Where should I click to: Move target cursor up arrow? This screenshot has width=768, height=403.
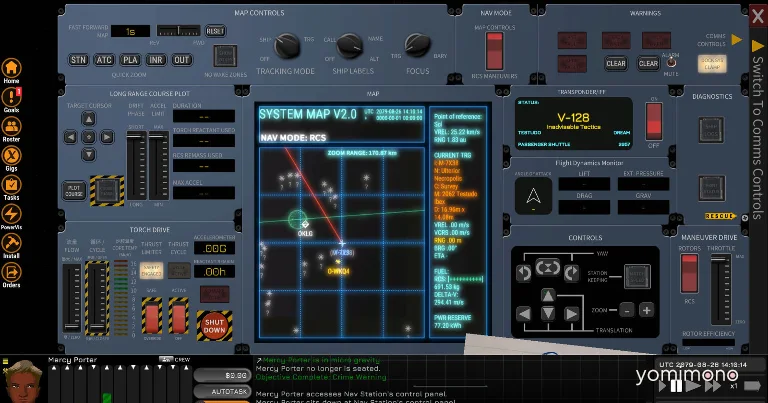pyautogui.click(x=89, y=119)
